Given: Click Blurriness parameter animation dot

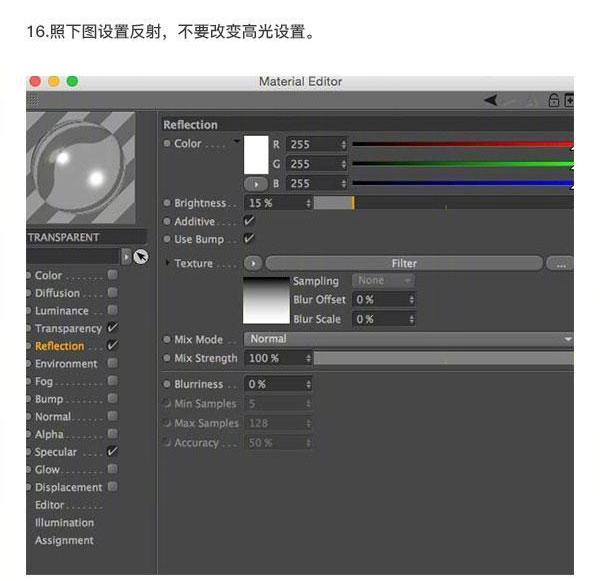Looking at the screenshot, I should tap(167, 384).
